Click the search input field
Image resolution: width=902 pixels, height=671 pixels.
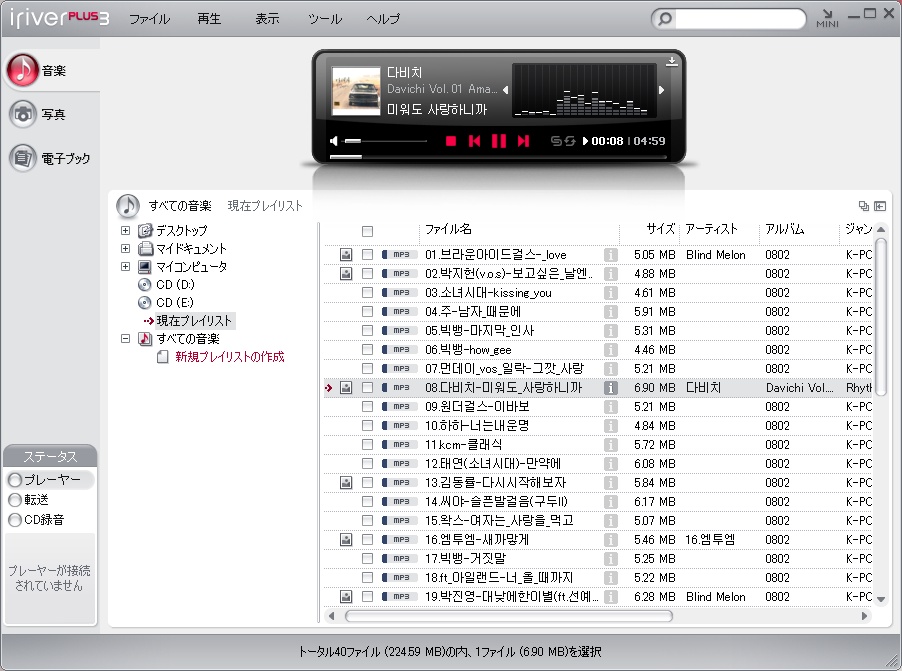tap(740, 18)
